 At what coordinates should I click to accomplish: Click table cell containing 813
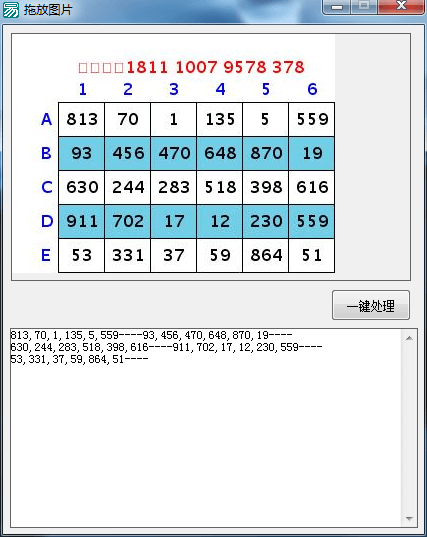coord(81,119)
